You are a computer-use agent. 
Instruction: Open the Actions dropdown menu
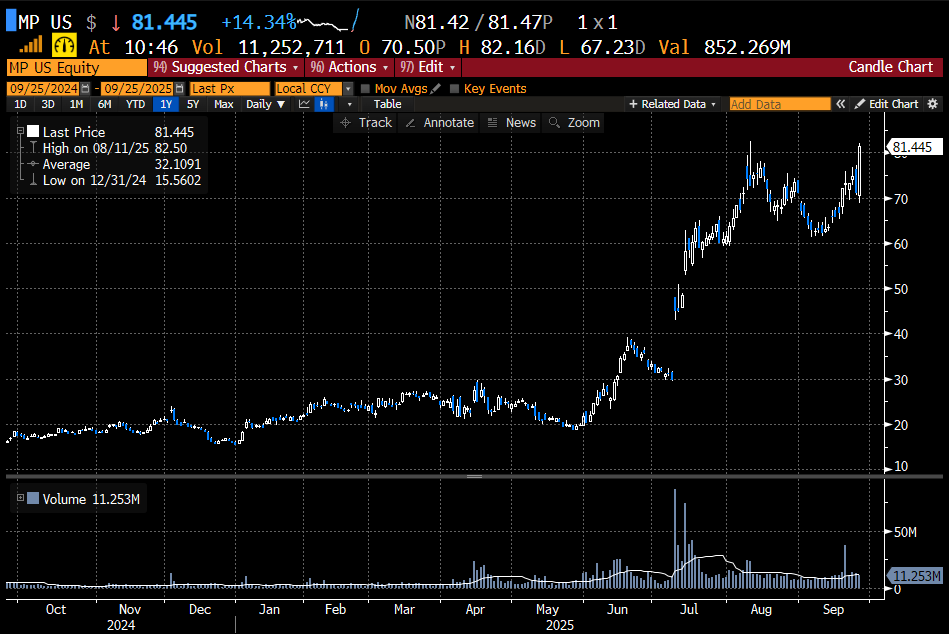[349, 67]
